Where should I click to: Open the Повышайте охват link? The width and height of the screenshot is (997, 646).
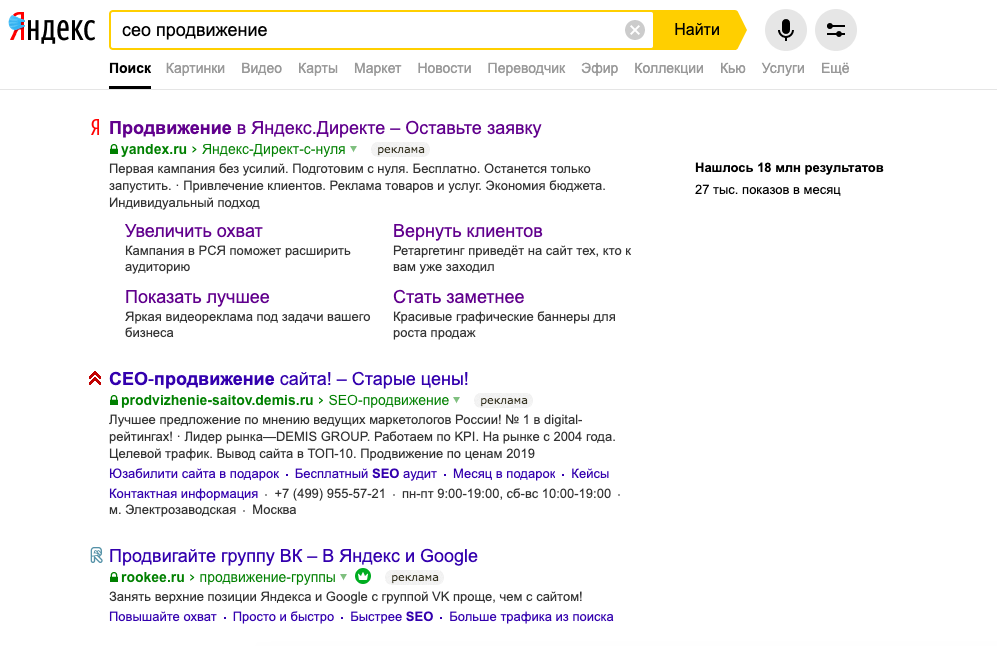tap(163, 617)
